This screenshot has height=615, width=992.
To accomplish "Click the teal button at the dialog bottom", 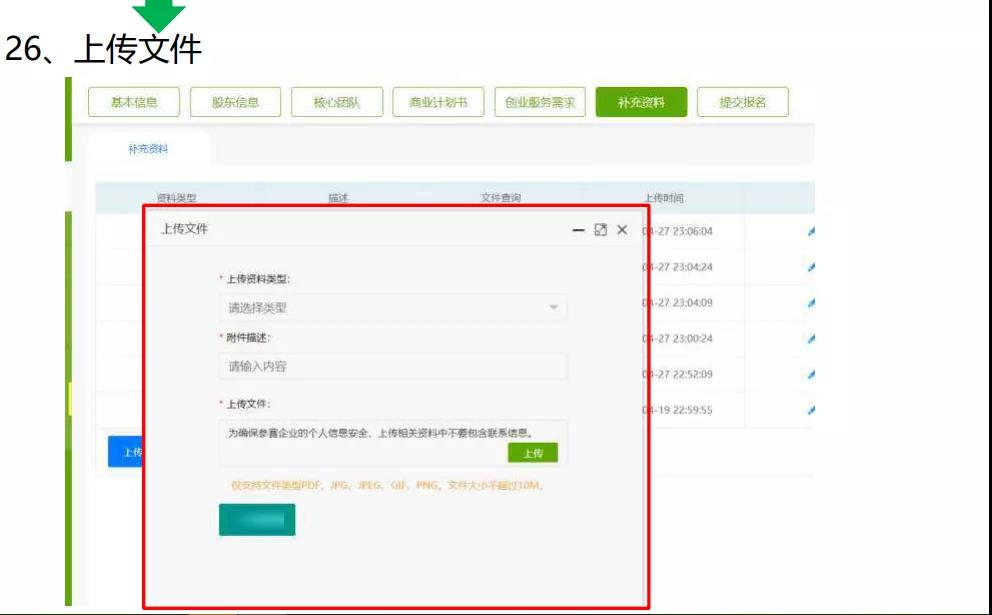I will [x=257, y=520].
